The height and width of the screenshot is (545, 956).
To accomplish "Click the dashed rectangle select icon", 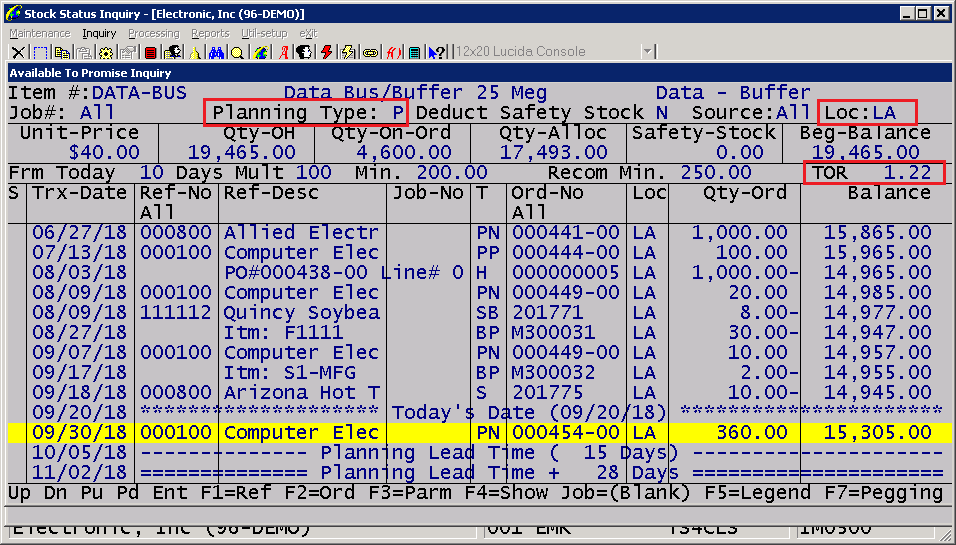I will click(x=40, y=52).
